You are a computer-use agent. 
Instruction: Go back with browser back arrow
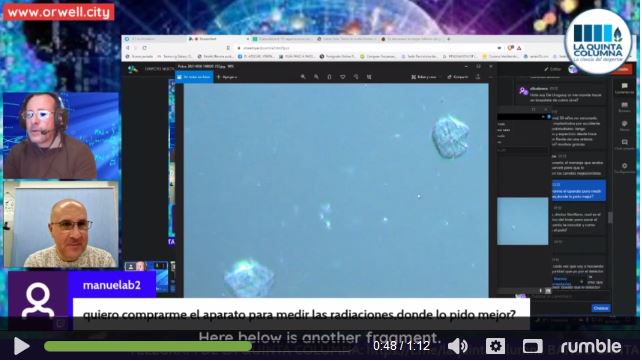(128, 48)
